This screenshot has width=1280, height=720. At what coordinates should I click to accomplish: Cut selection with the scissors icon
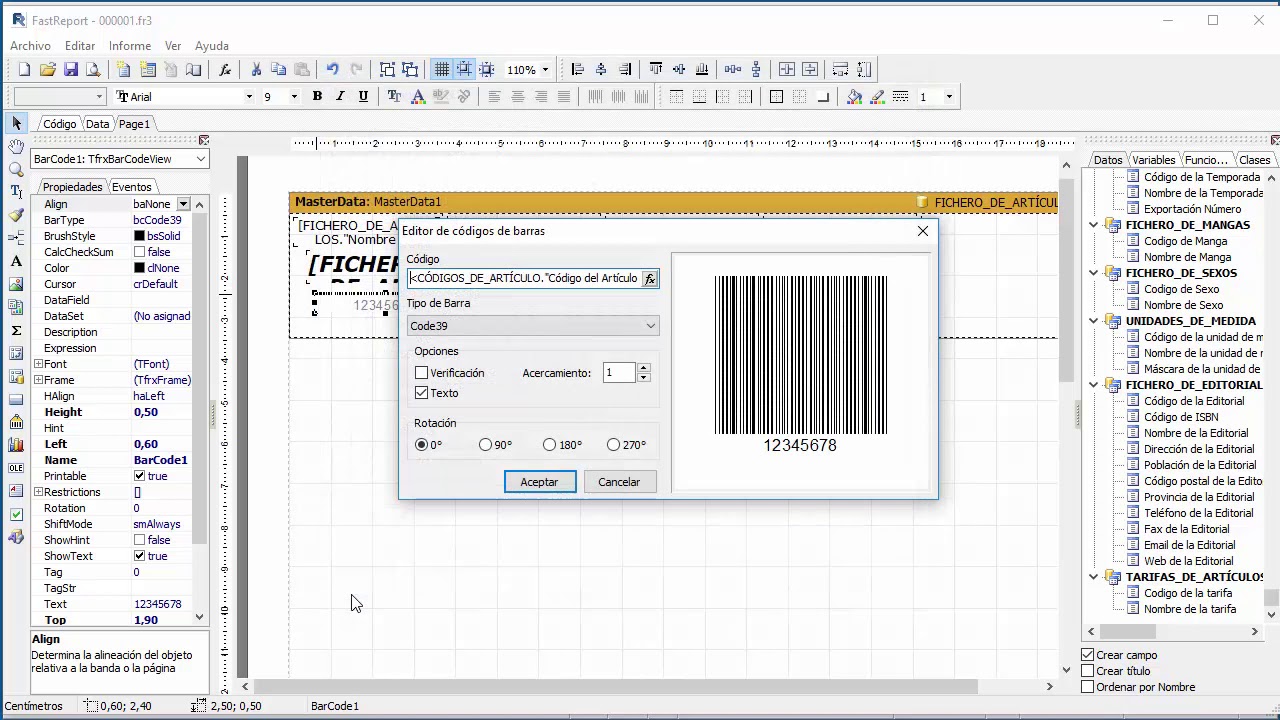click(256, 69)
